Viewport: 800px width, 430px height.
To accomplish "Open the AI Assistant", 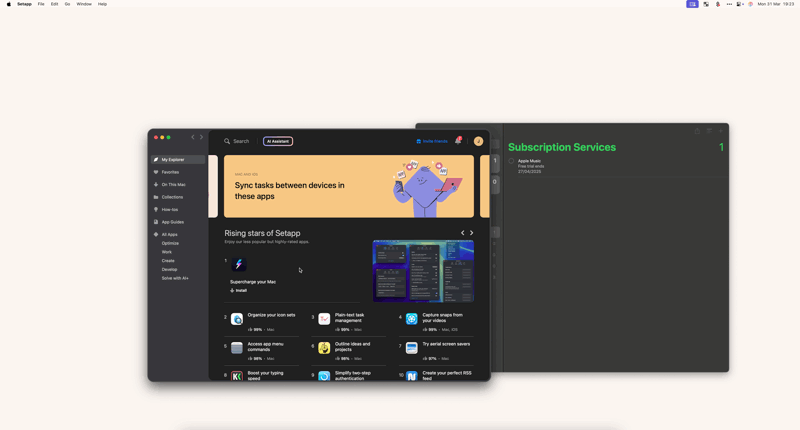I will 278,141.
